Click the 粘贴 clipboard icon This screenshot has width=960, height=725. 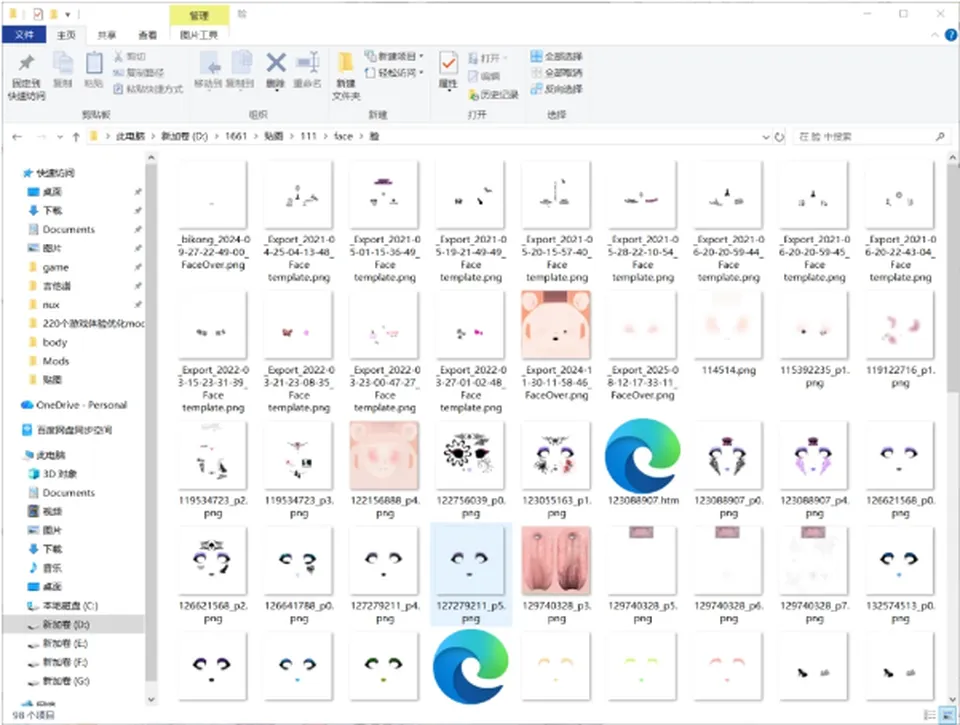pos(94,63)
